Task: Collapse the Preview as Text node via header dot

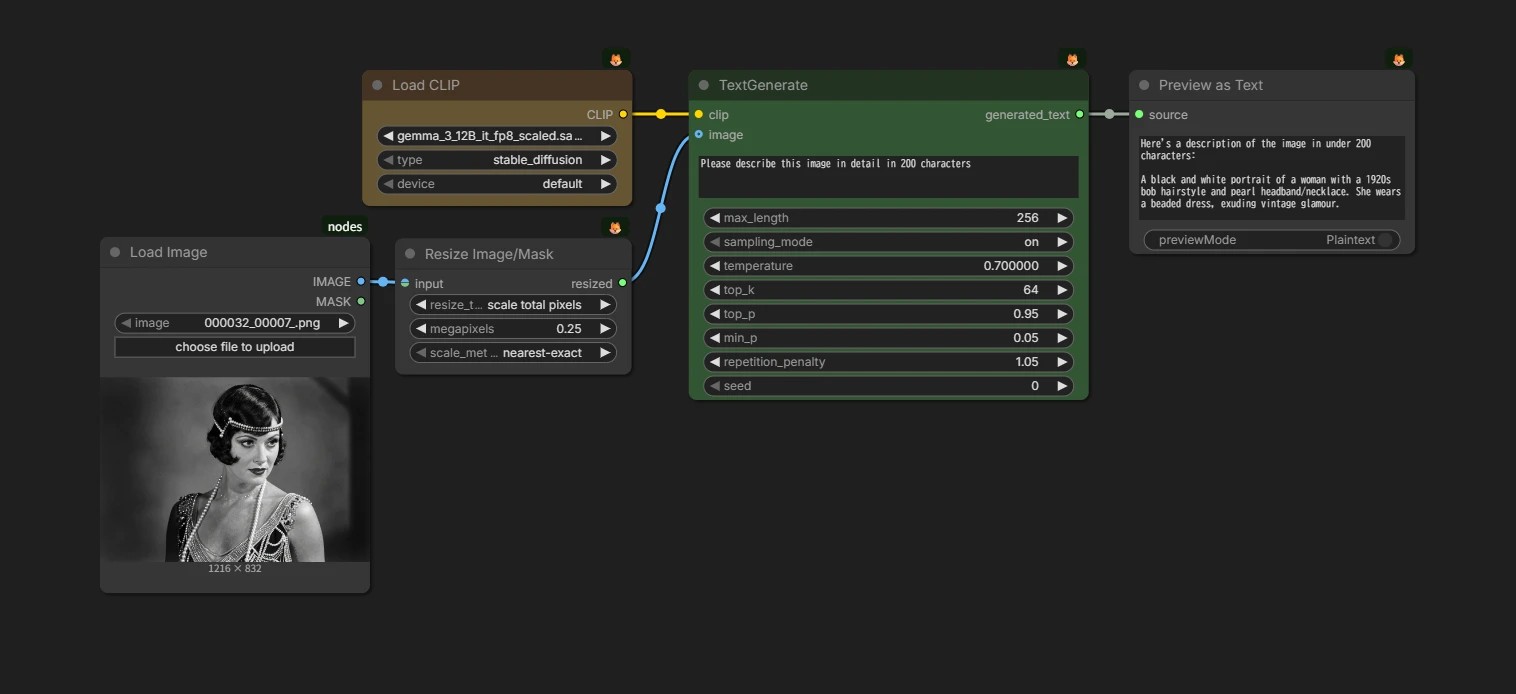Action: coord(1144,86)
